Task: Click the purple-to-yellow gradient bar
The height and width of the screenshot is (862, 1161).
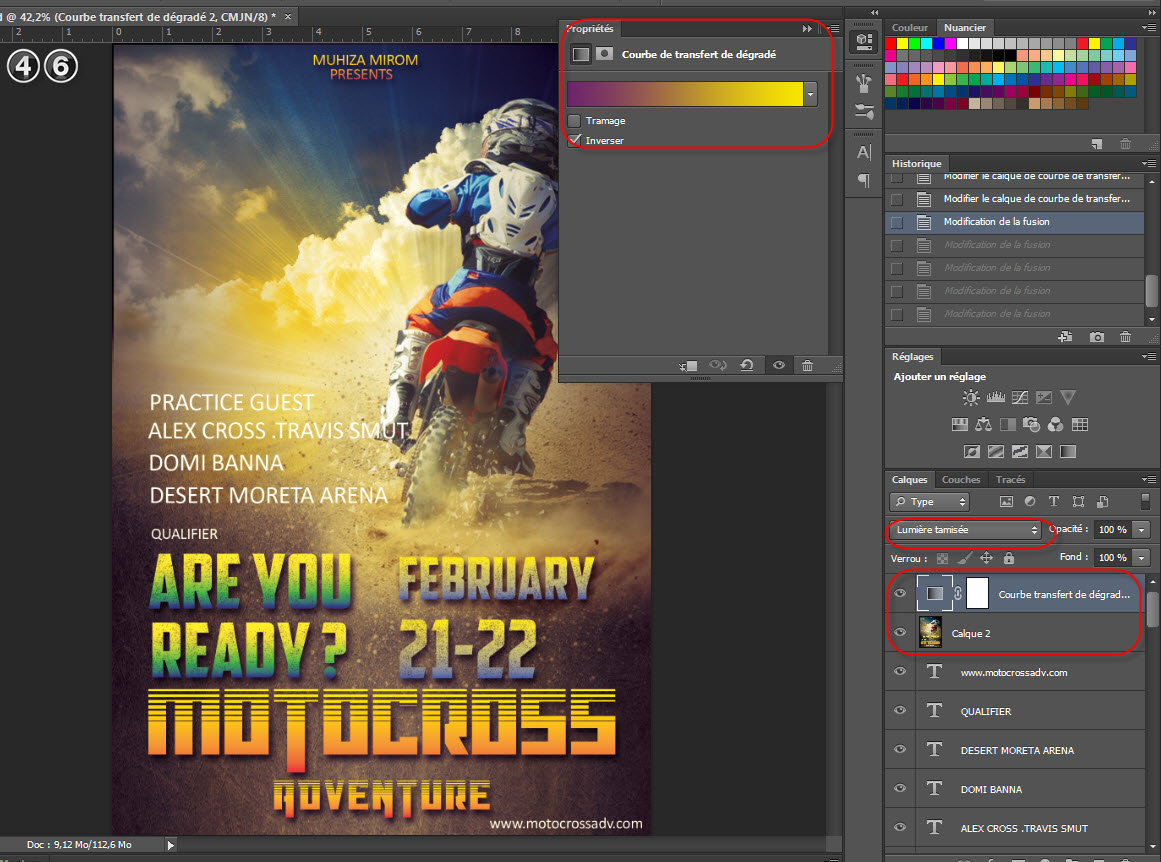Action: (x=684, y=94)
